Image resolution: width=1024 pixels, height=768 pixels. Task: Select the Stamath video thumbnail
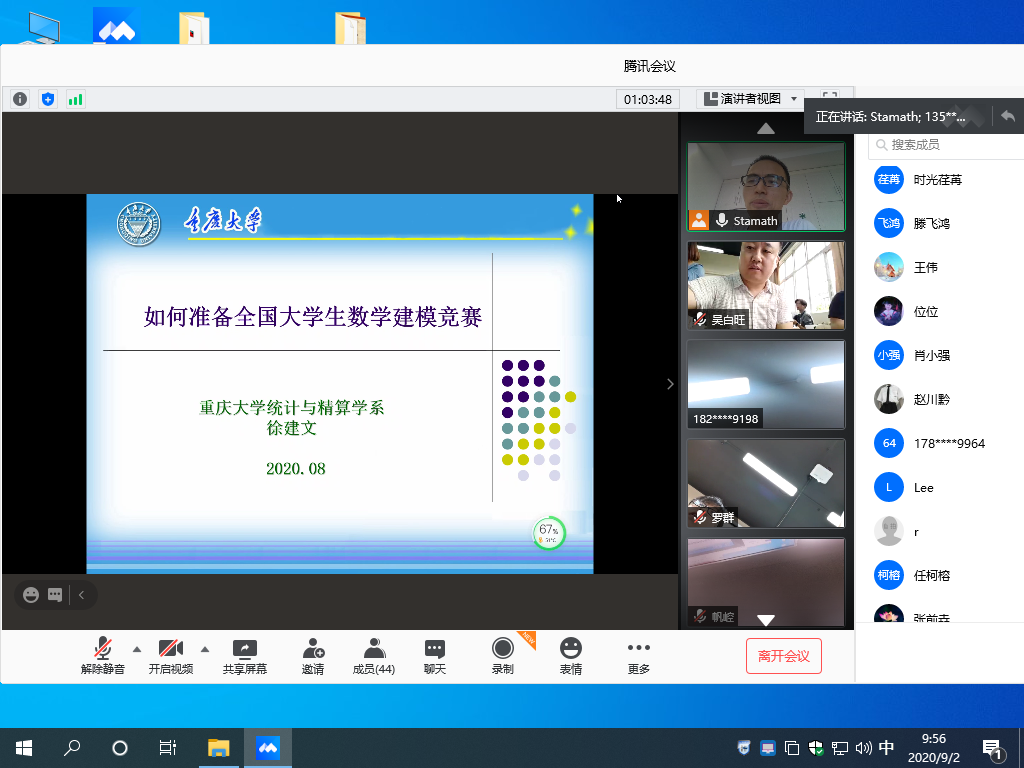766,186
